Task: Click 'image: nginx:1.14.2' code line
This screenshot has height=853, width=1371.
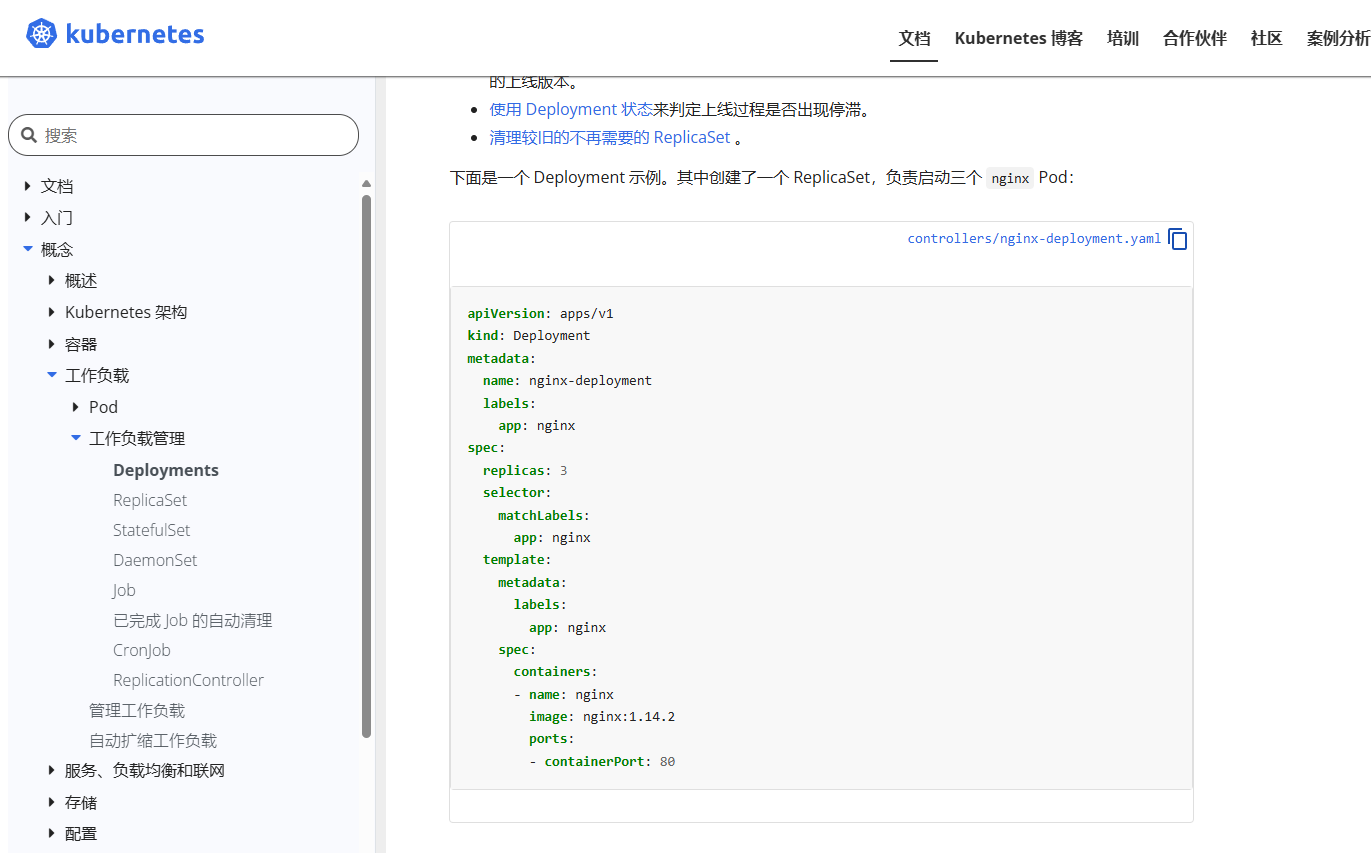Action: (602, 716)
